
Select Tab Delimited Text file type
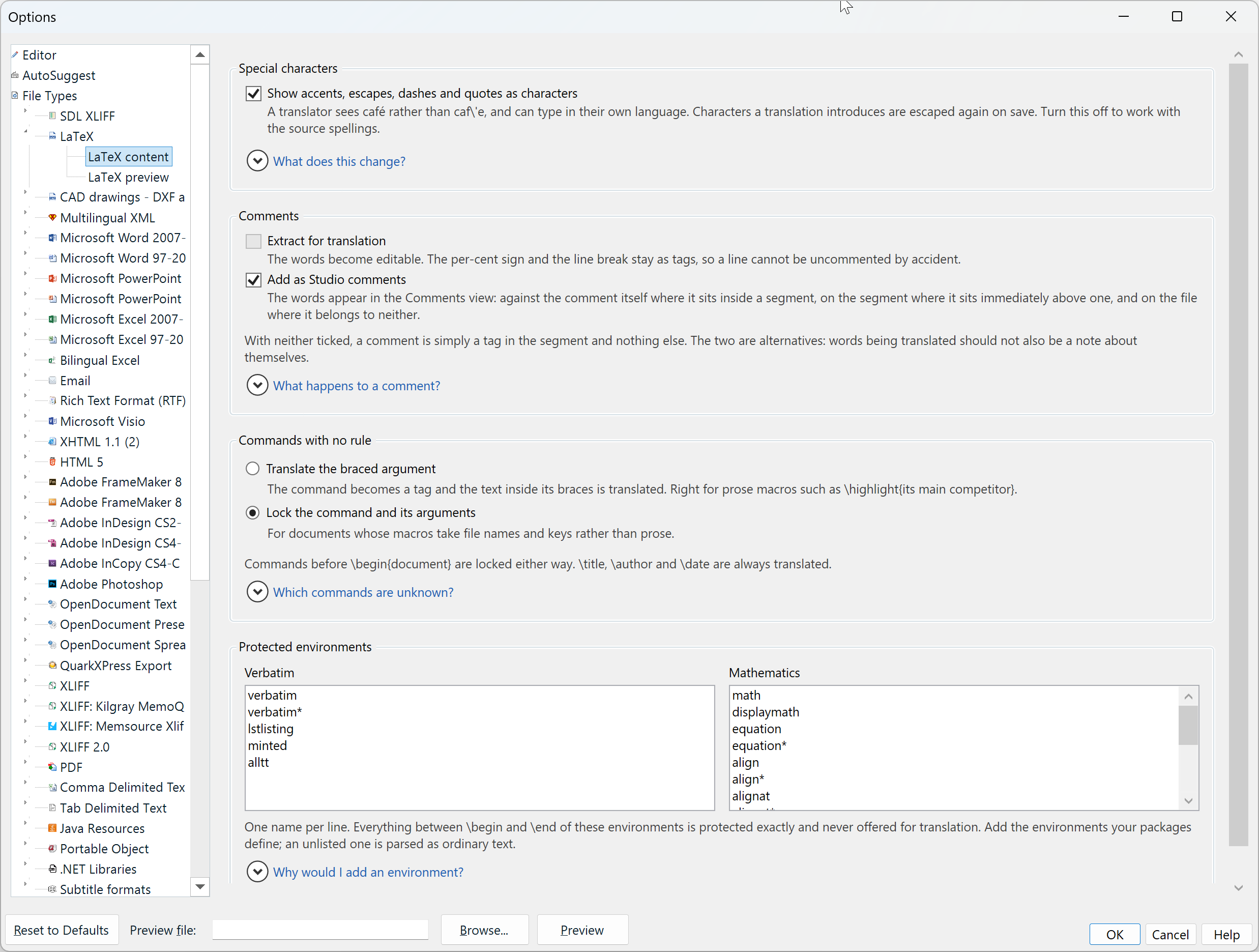click(x=113, y=808)
